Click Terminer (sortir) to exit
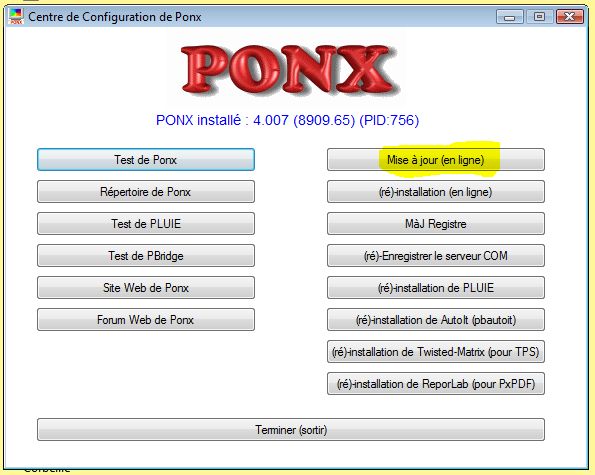This screenshot has height=475, width=595. [x=291, y=429]
